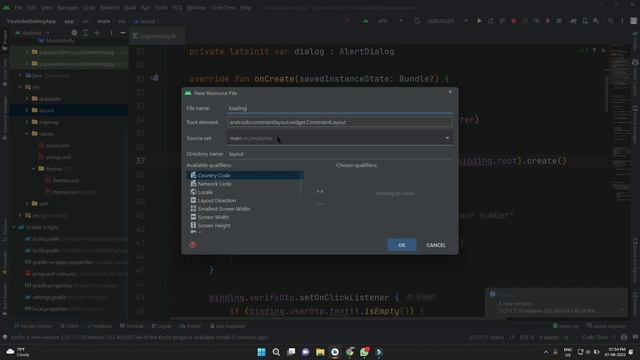Expand the xml folder
Screen dimensions: 640x360
27,203
